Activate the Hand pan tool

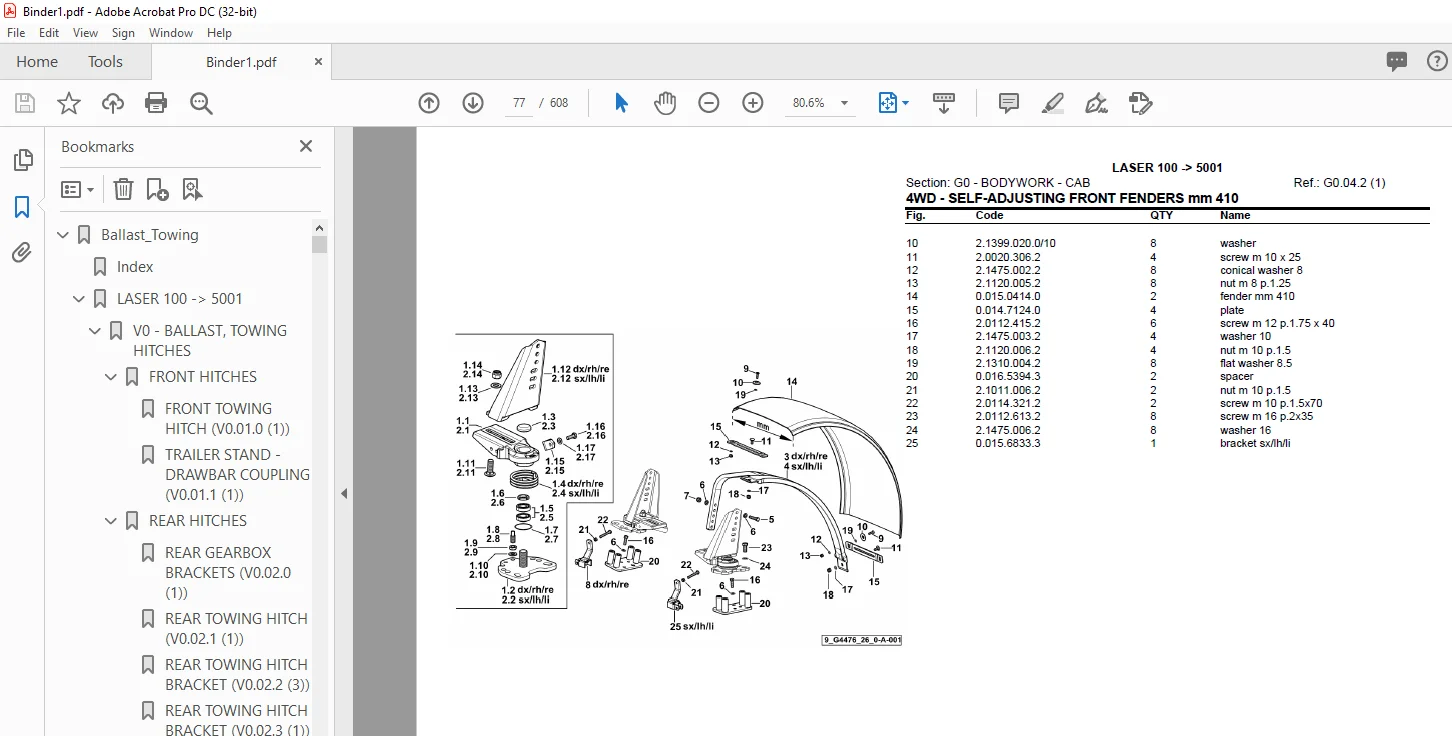(665, 103)
